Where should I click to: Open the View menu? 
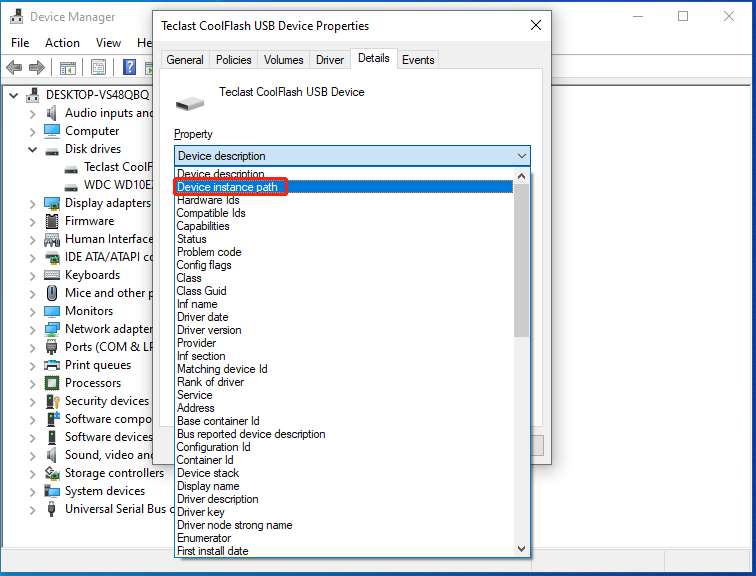[x=108, y=43]
